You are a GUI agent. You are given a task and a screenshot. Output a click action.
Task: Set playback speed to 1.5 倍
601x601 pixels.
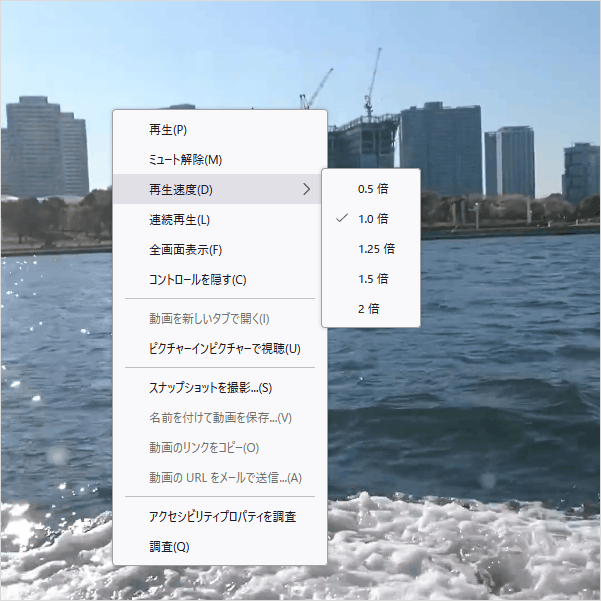tap(371, 278)
